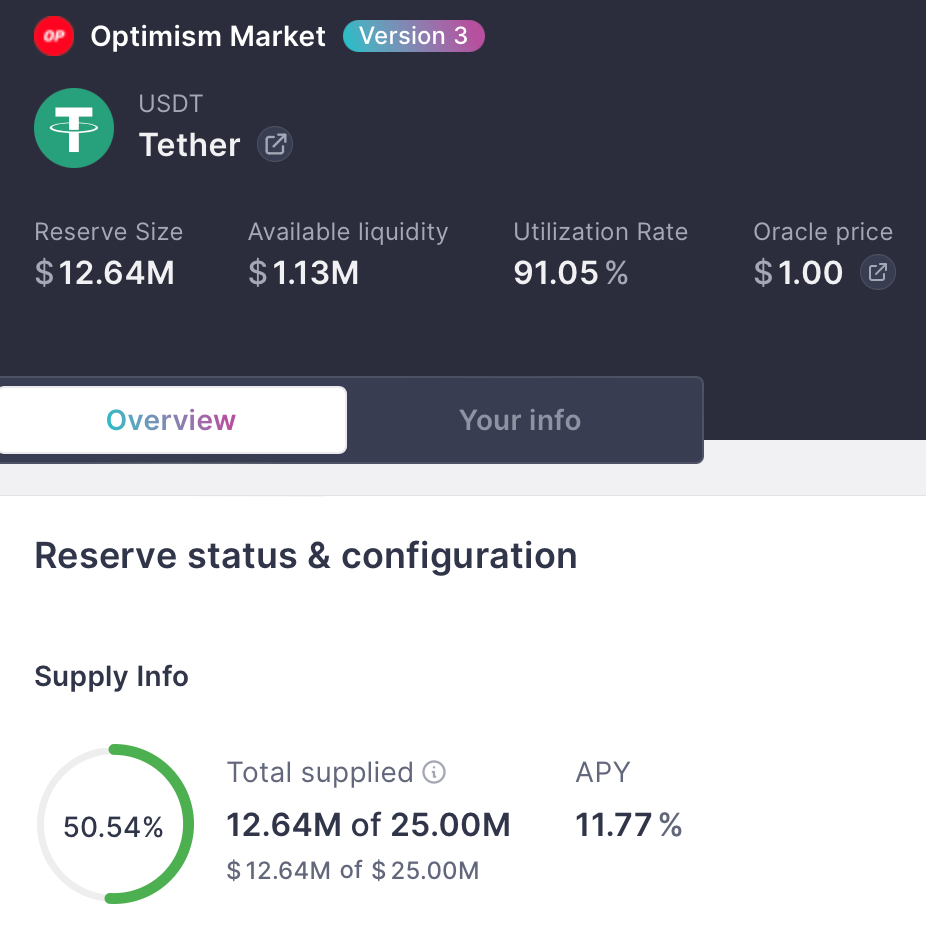Screen dimensions: 926x930
Task: Click the Reserve Size figure
Action: [x=104, y=272]
